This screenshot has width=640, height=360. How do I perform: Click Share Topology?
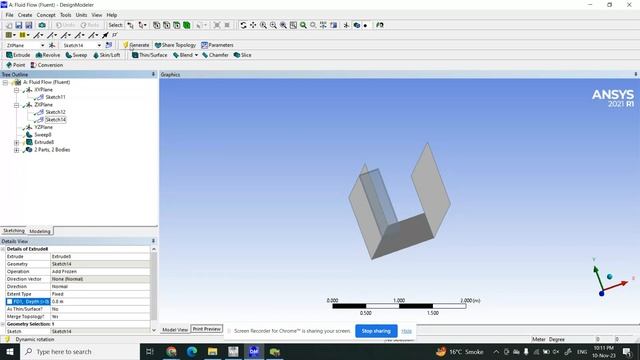(175, 45)
